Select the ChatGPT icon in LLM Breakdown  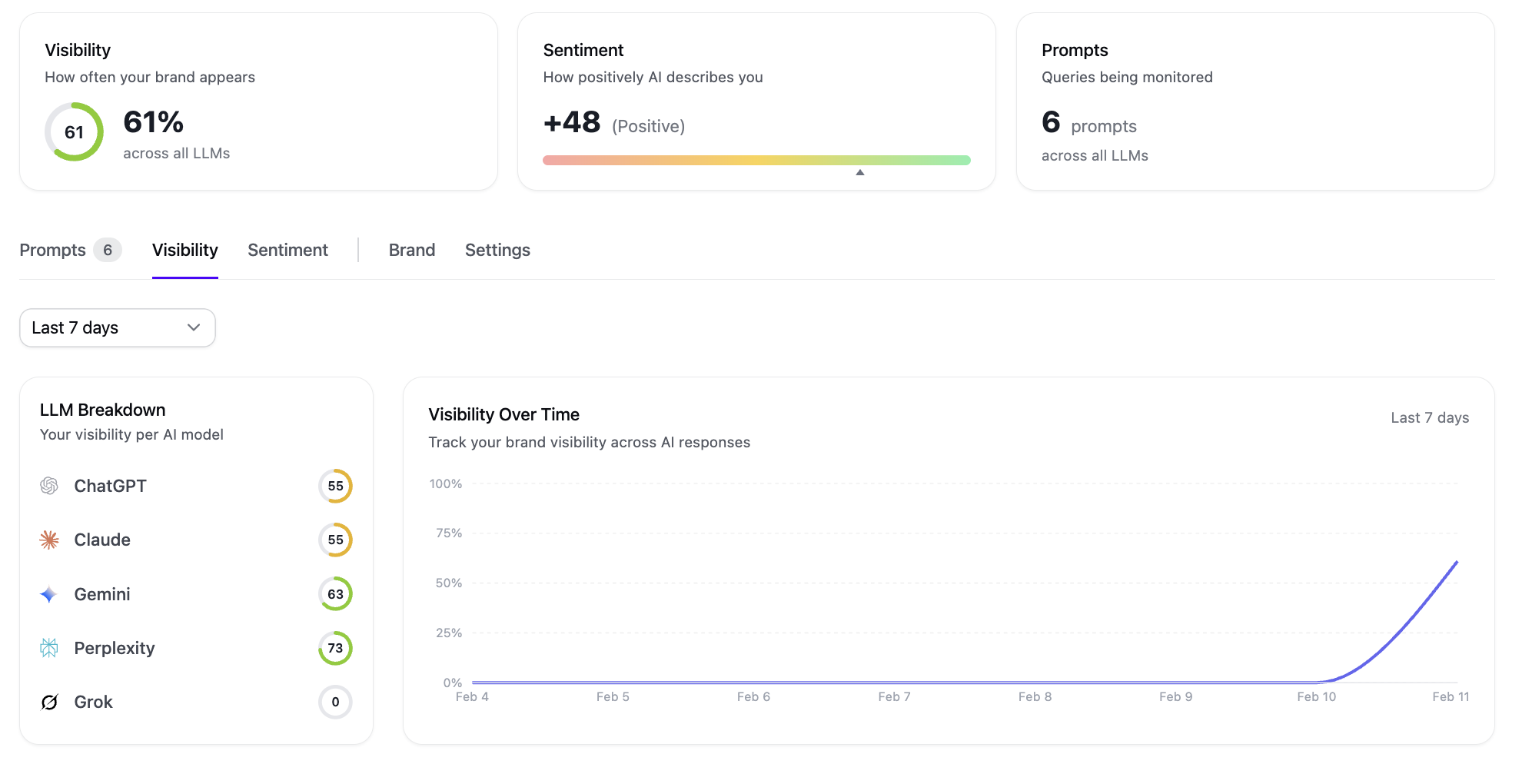coord(49,486)
